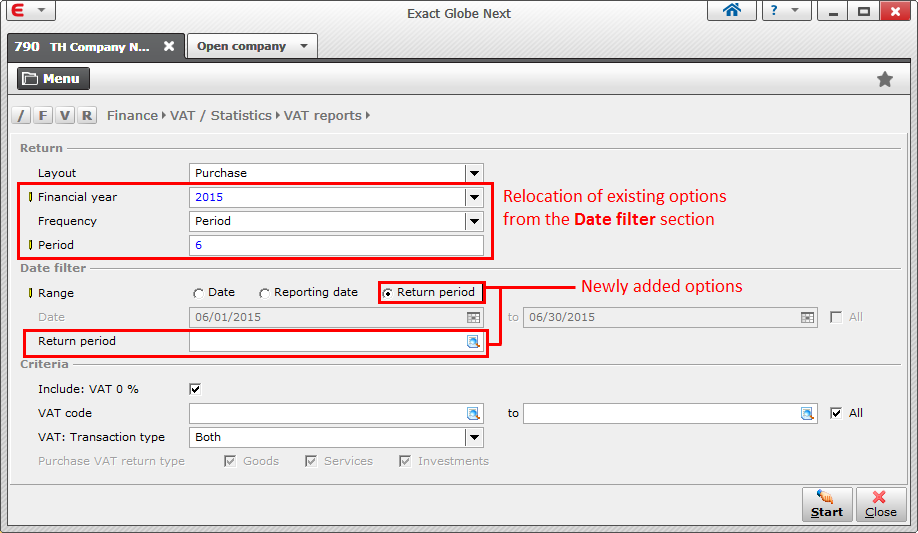Select the Return period radio button
The image size is (918, 533).
point(388,293)
